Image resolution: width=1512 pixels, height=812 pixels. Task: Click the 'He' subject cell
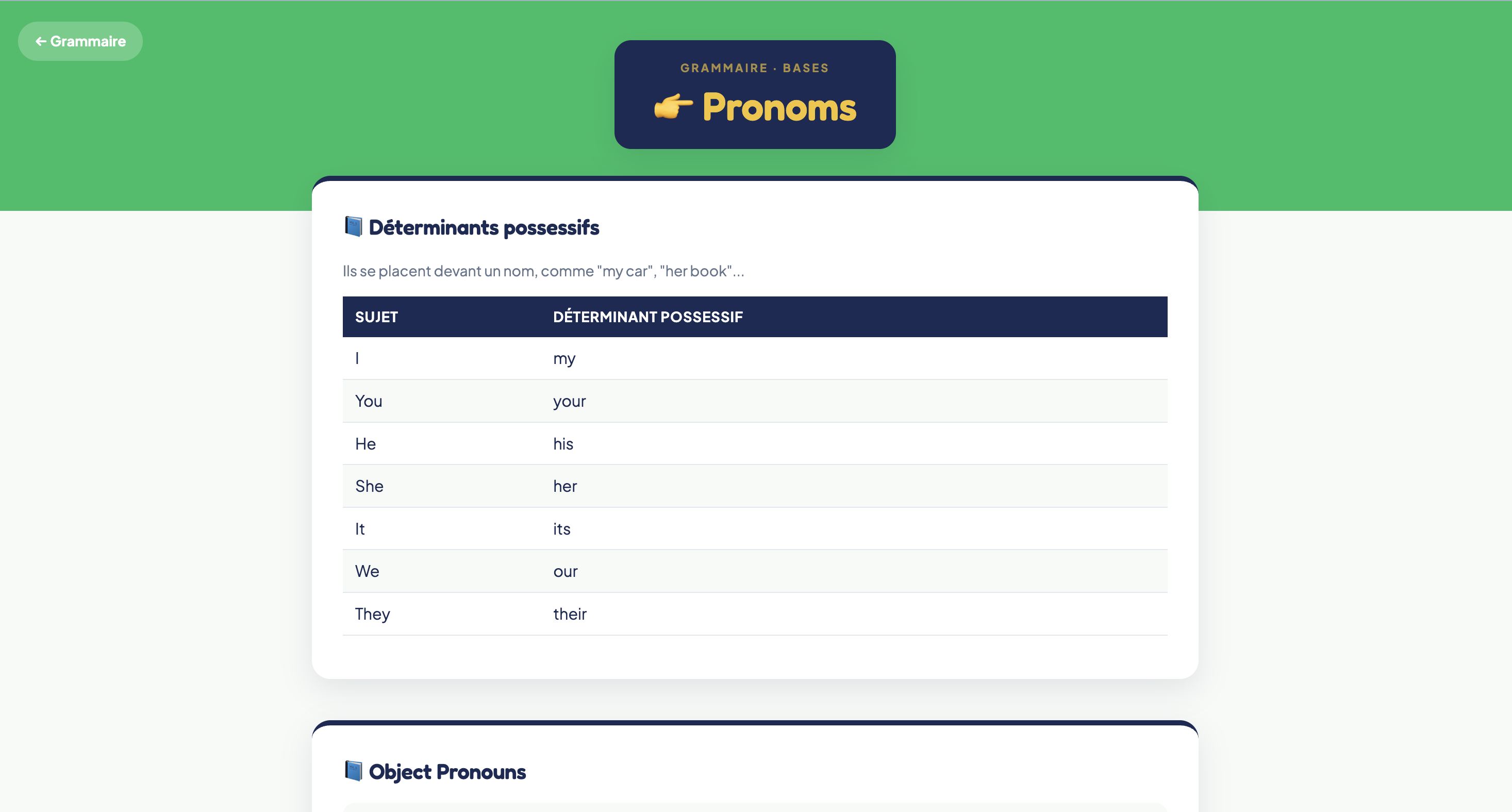pyautogui.click(x=442, y=444)
